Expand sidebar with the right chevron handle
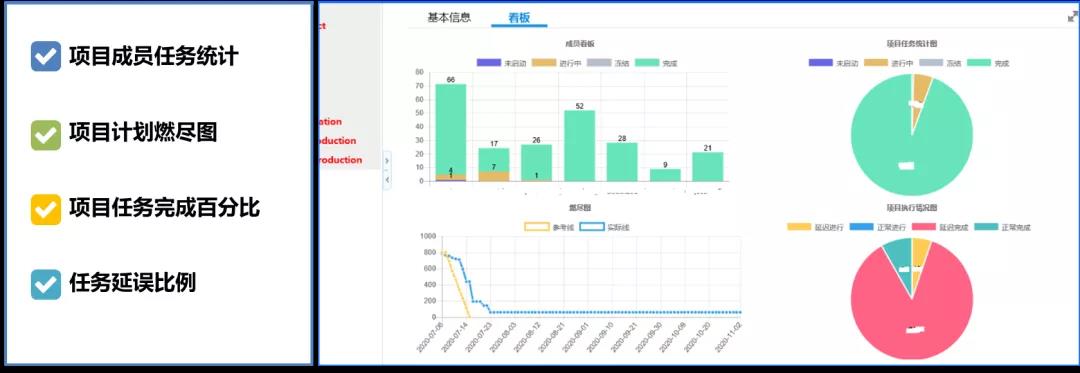Viewport: 1080px width, 373px height. coord(387,161)
